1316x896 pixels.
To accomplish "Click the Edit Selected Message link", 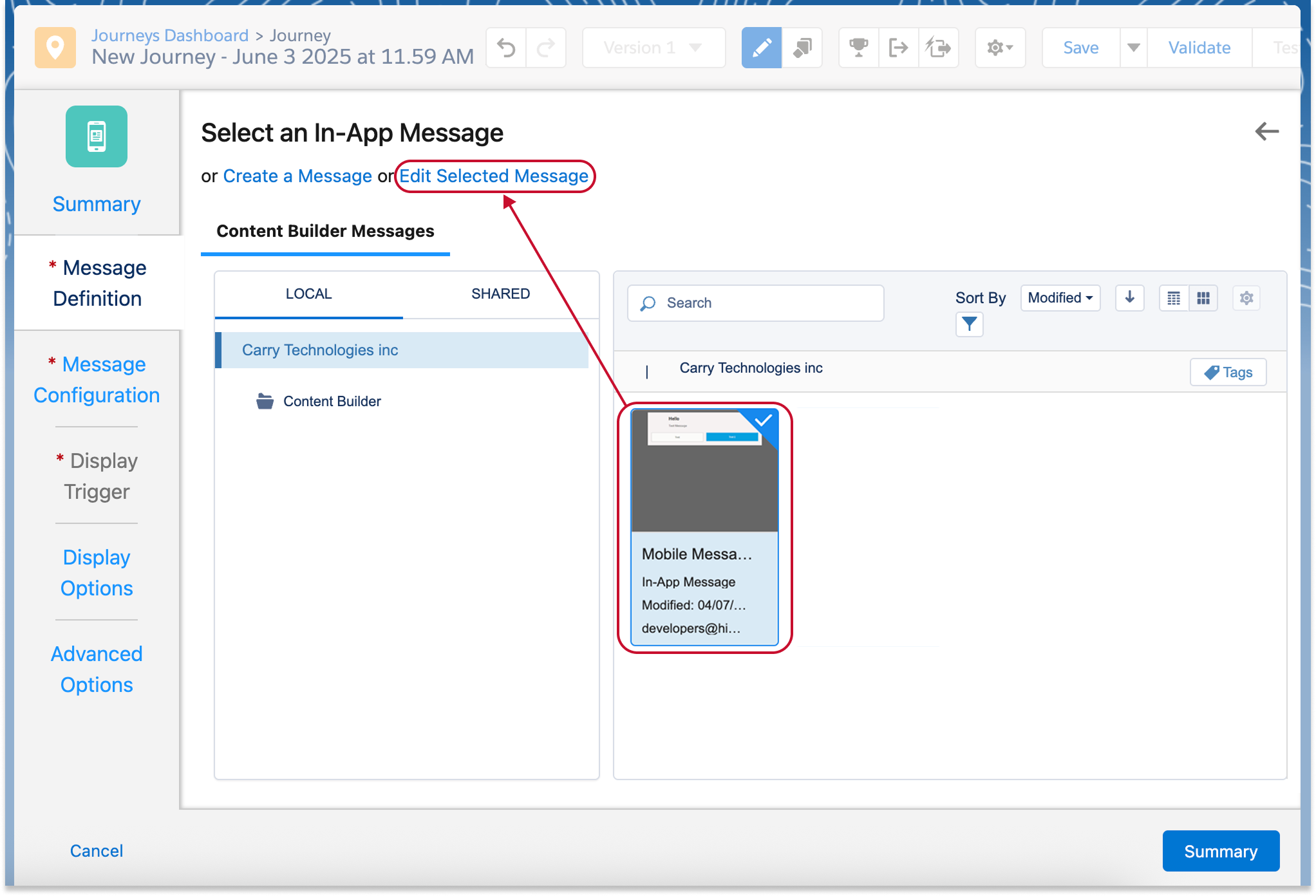I will click(x=494, y=176).
